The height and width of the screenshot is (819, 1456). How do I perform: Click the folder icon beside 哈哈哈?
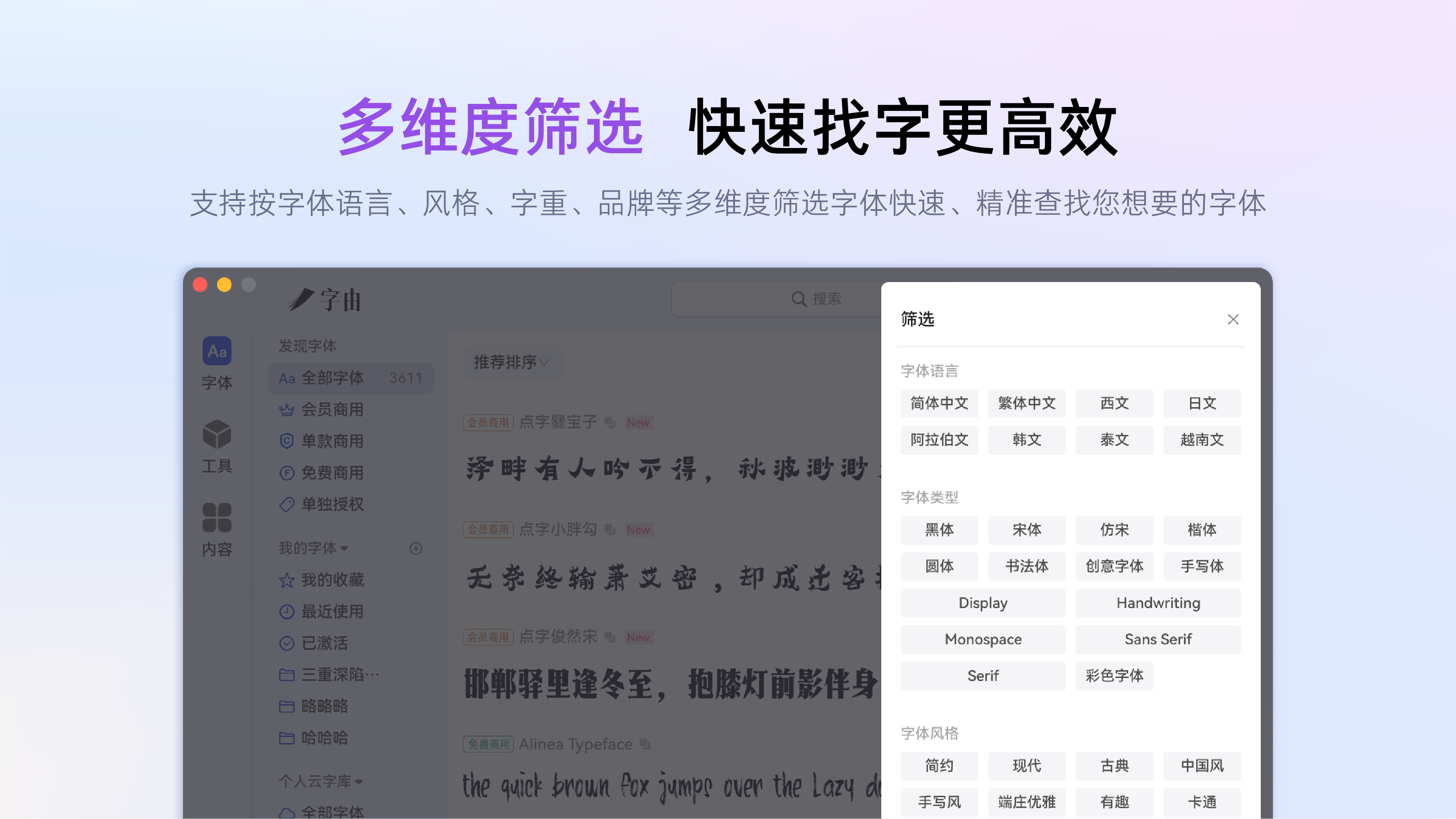(287, 738)
